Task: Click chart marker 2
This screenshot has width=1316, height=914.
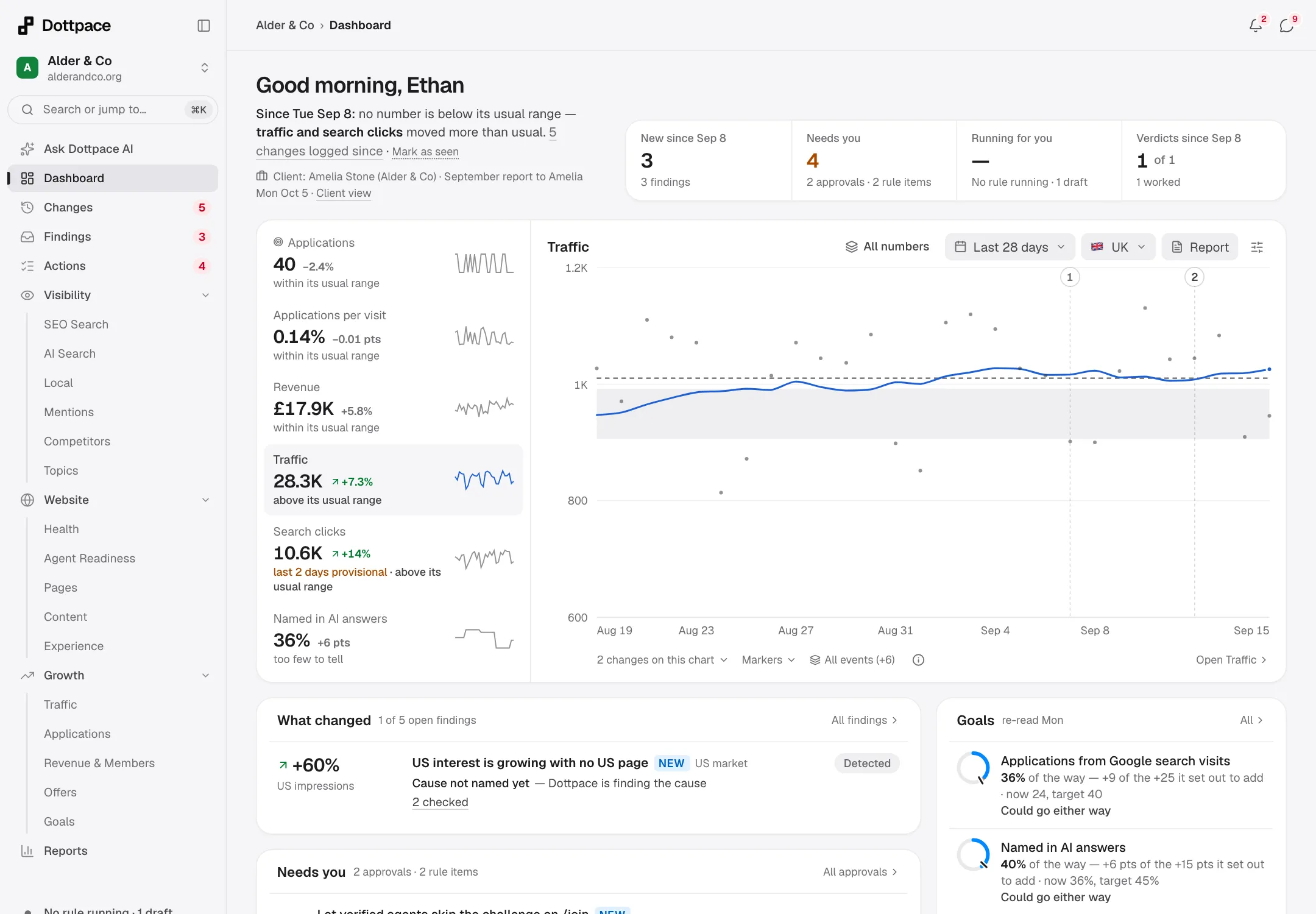Action: tap(1194, 277)
